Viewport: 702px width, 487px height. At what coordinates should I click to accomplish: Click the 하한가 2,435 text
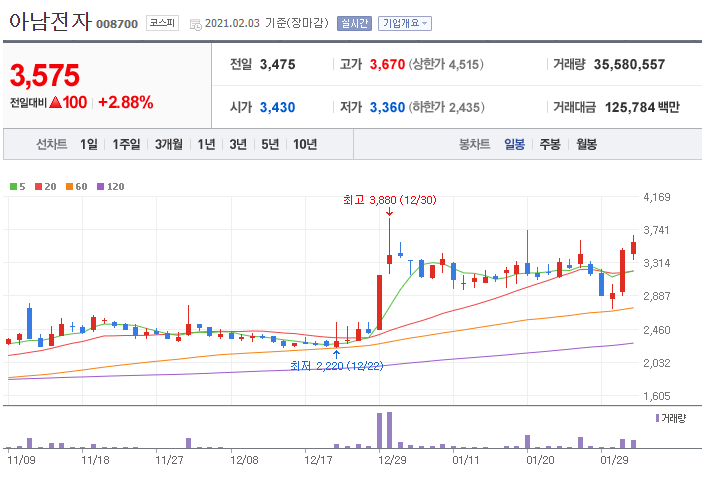point(447,107)
